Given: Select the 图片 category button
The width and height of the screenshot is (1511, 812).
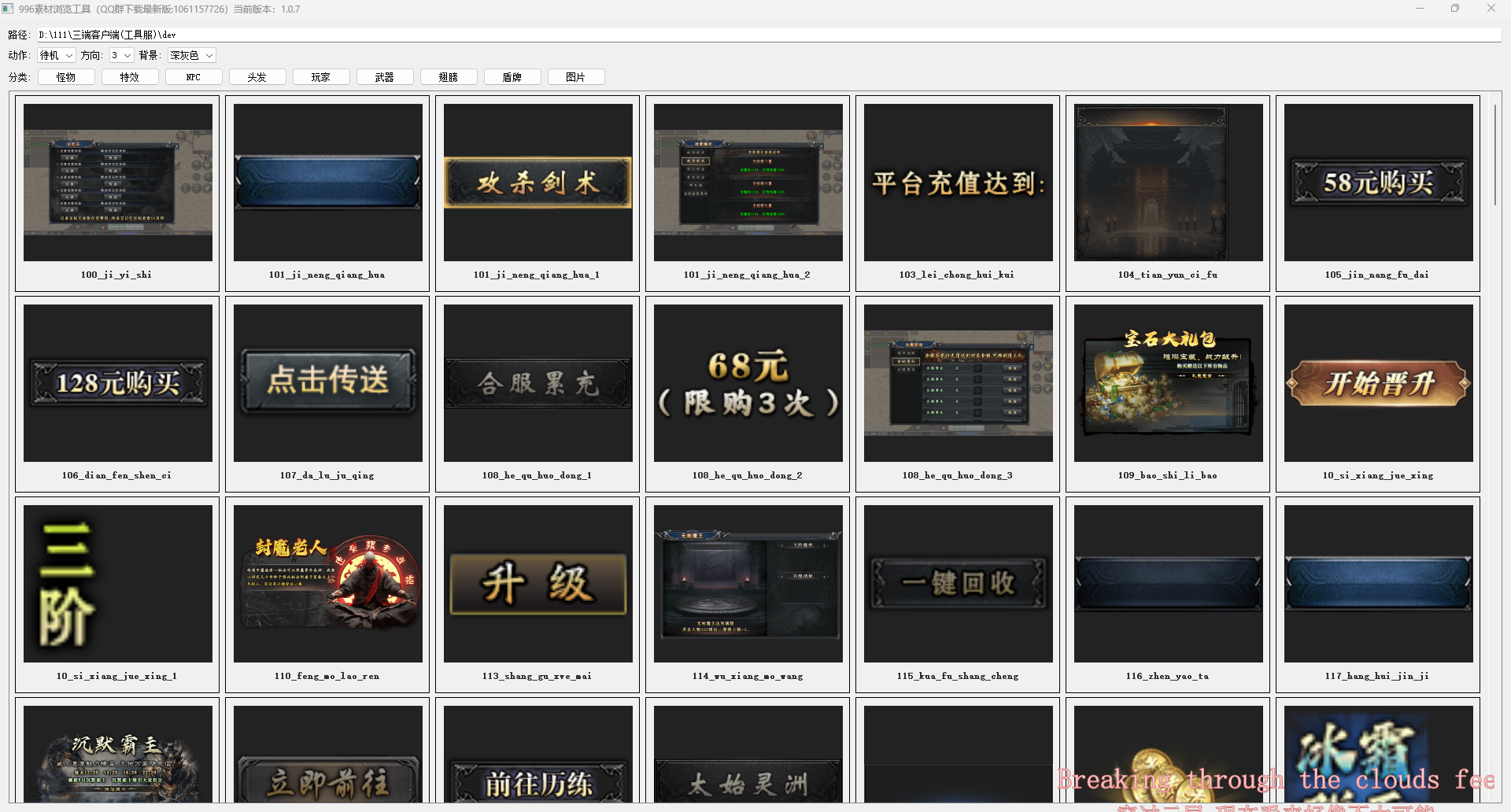Looking at the screenshot, I should point(576,77).
